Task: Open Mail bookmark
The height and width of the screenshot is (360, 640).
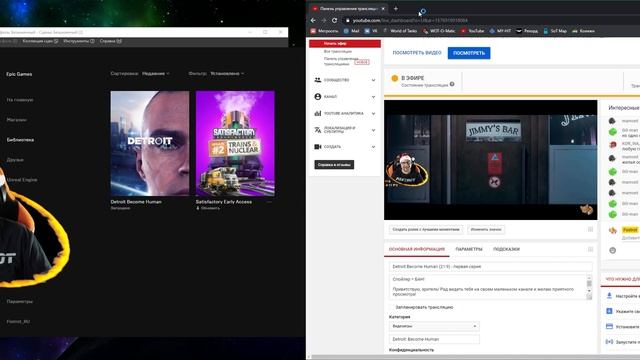Action: click(351, 31)
